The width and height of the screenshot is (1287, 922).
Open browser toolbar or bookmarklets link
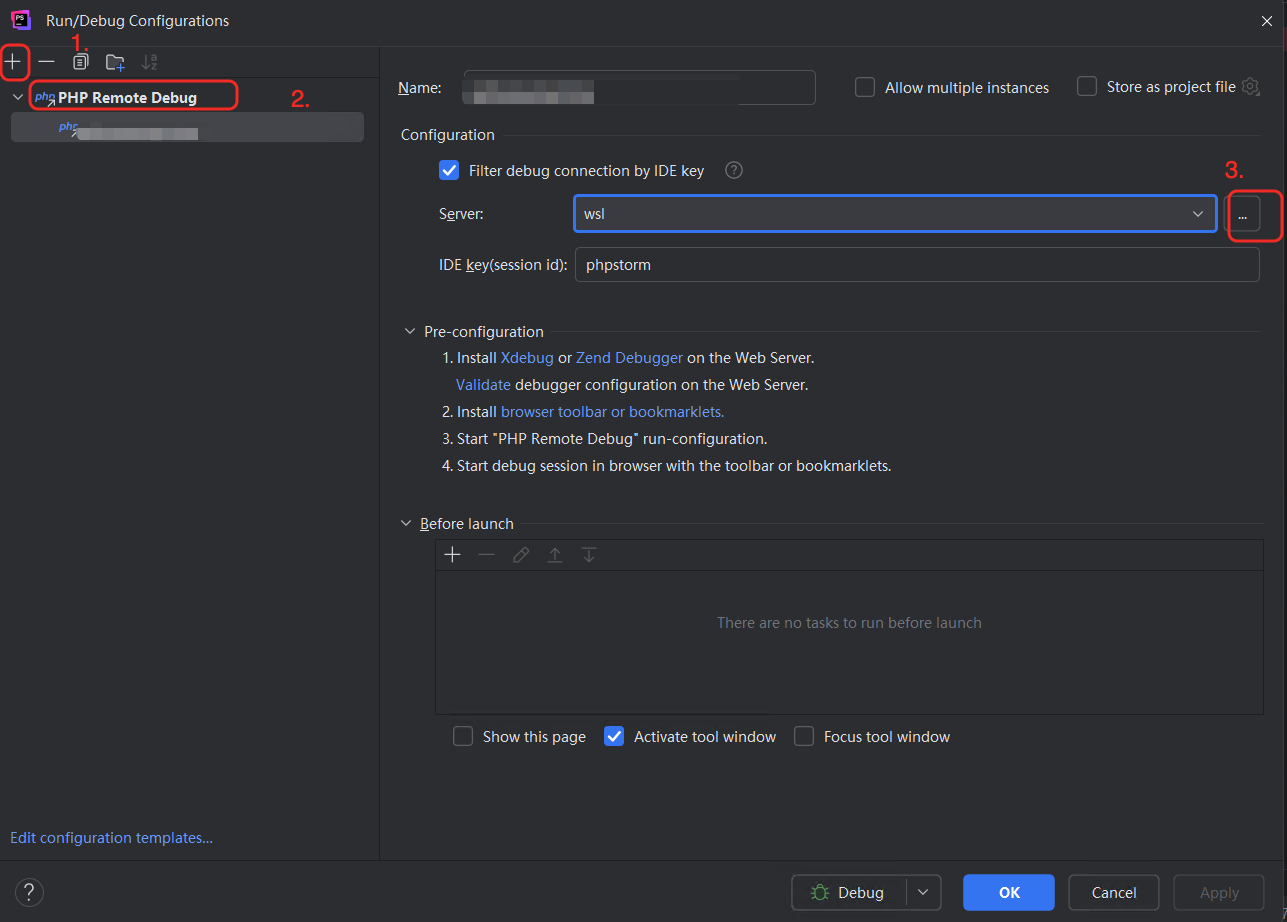pos(612,411)
